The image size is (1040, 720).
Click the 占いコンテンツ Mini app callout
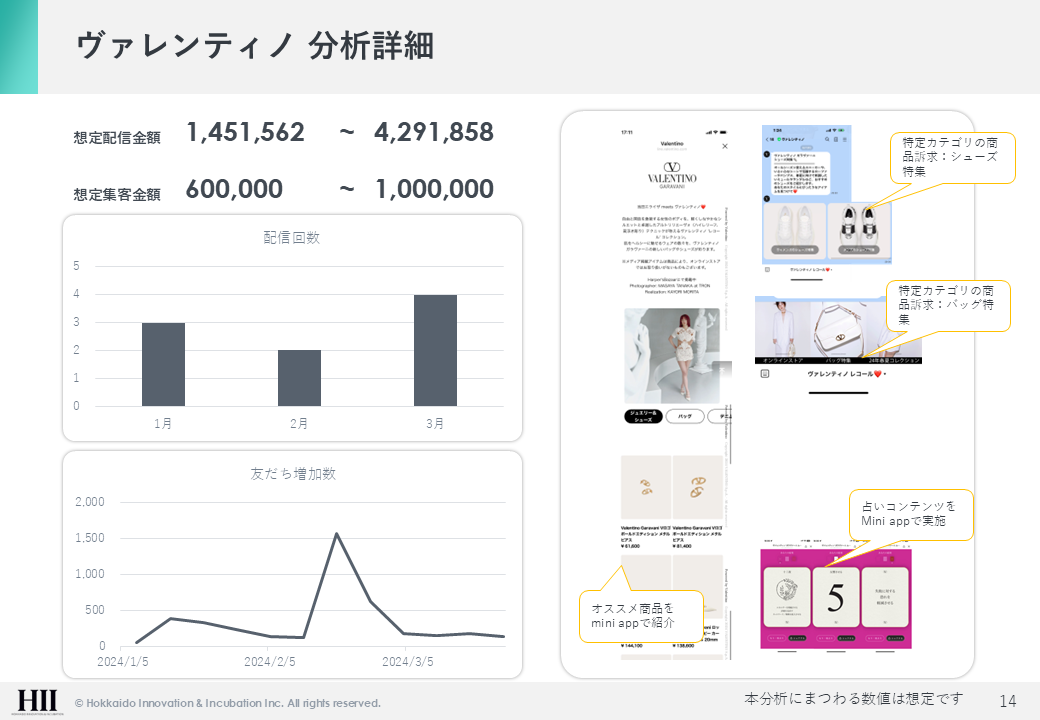[911, 514]
